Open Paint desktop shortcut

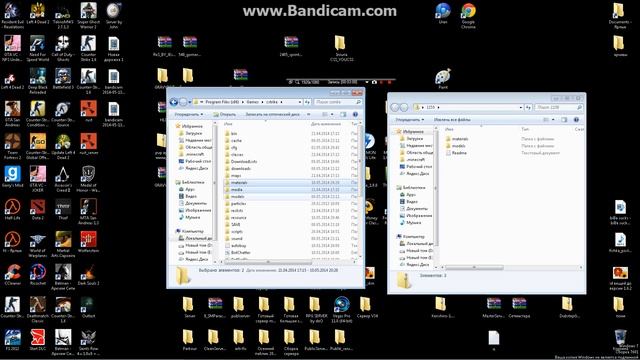(443, 78)
